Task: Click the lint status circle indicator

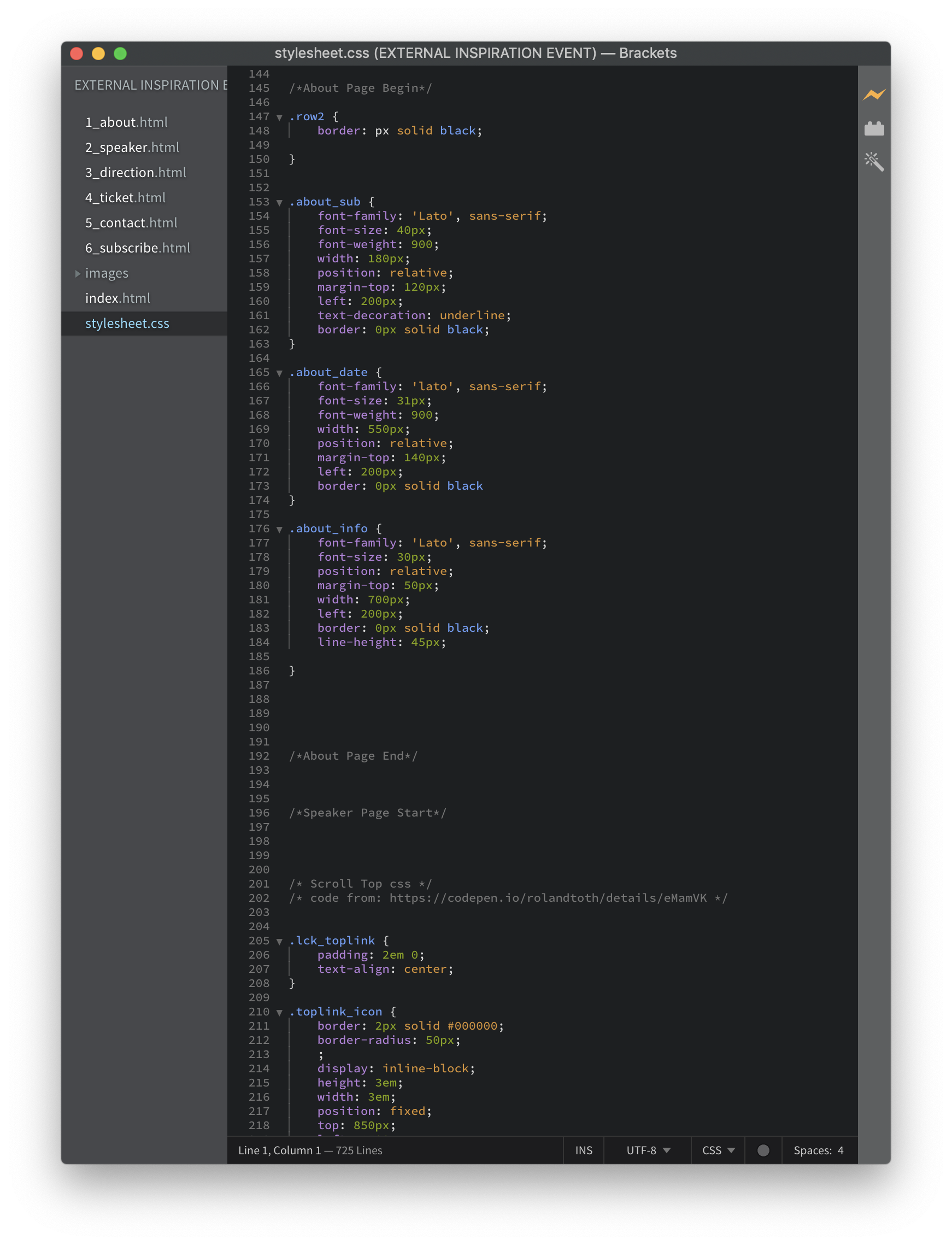Action: (x=763, y=1150)
